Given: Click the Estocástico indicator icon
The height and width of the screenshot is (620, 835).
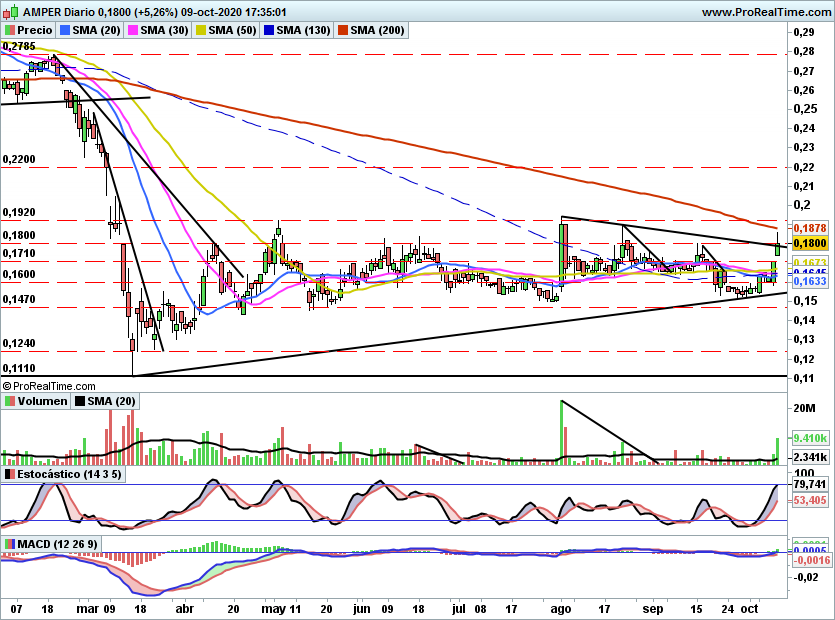Looking at the screenshot, I should (10, 474).
